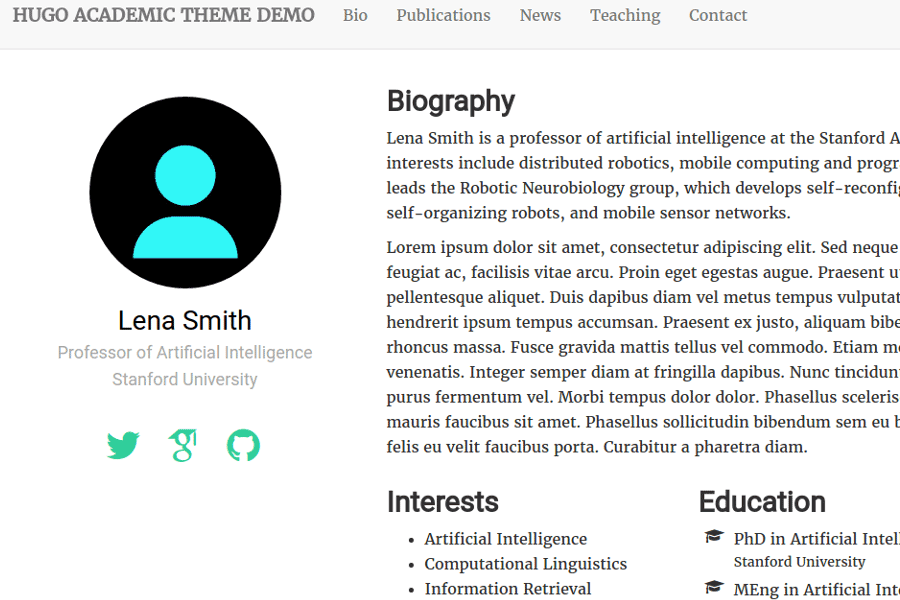Click the Hugo Academic Theme Demo title

pyautogui.click(x=163, y=16)
